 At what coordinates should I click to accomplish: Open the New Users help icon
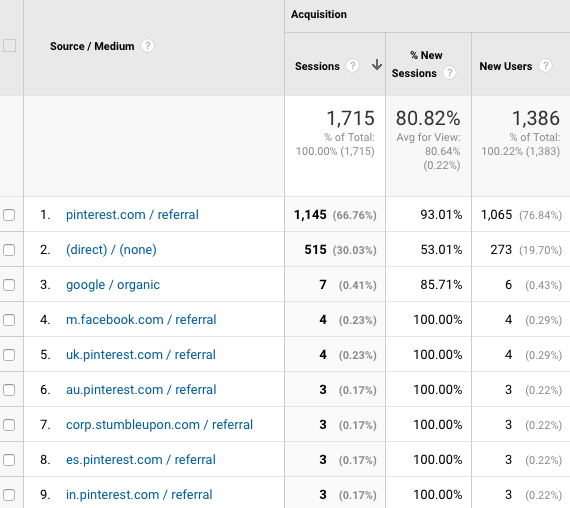545,66
